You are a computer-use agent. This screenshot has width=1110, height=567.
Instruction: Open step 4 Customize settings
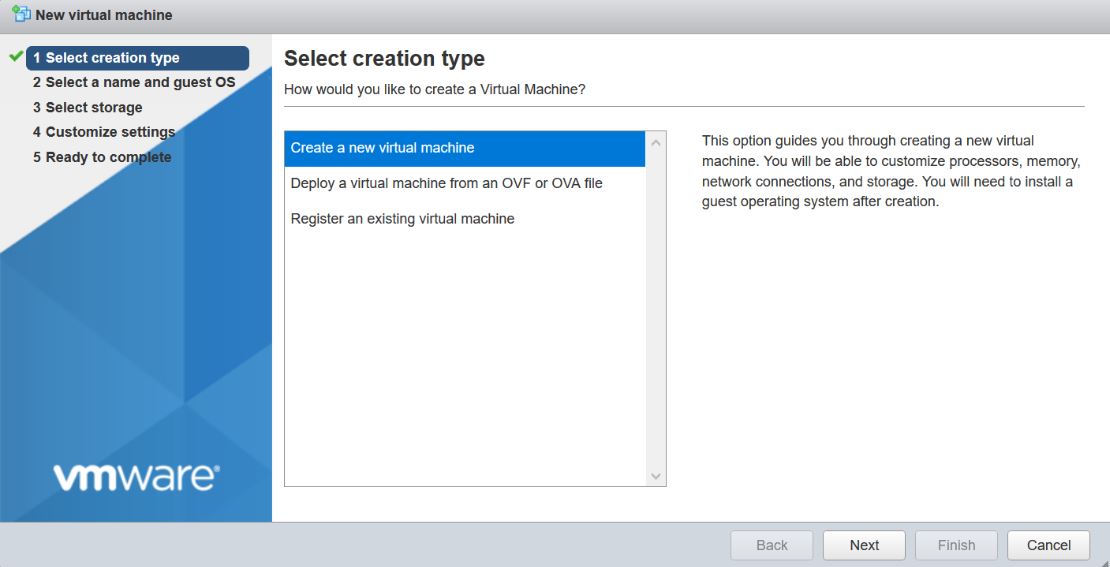pos(104,132)
